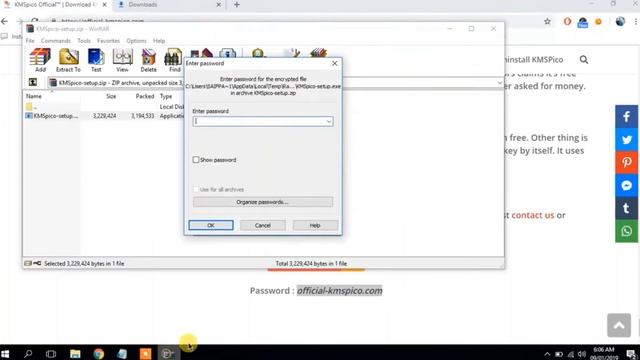Enable the Show password checkbox

pyautogui.click(x=196, y=160)
